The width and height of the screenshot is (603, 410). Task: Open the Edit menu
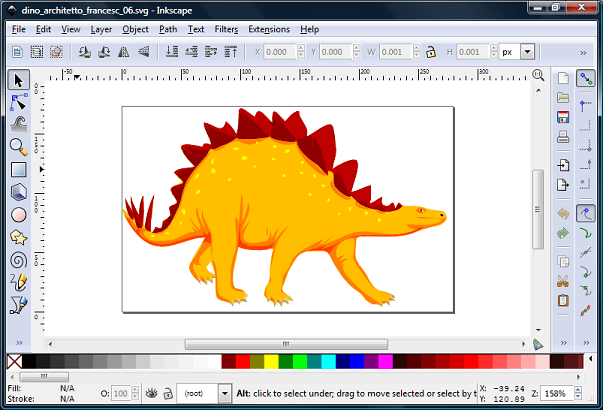[43, 29]
